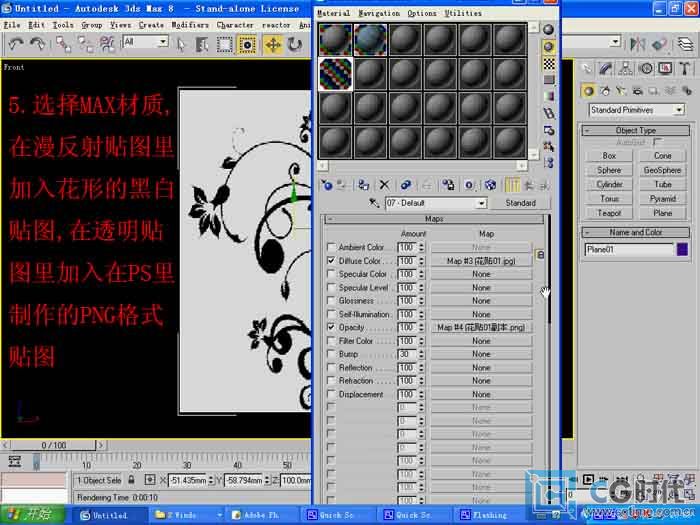Viewport: 700px width, 525px height.
Task: Open the Modifiers menu
Action: click(x=190, y=25)
